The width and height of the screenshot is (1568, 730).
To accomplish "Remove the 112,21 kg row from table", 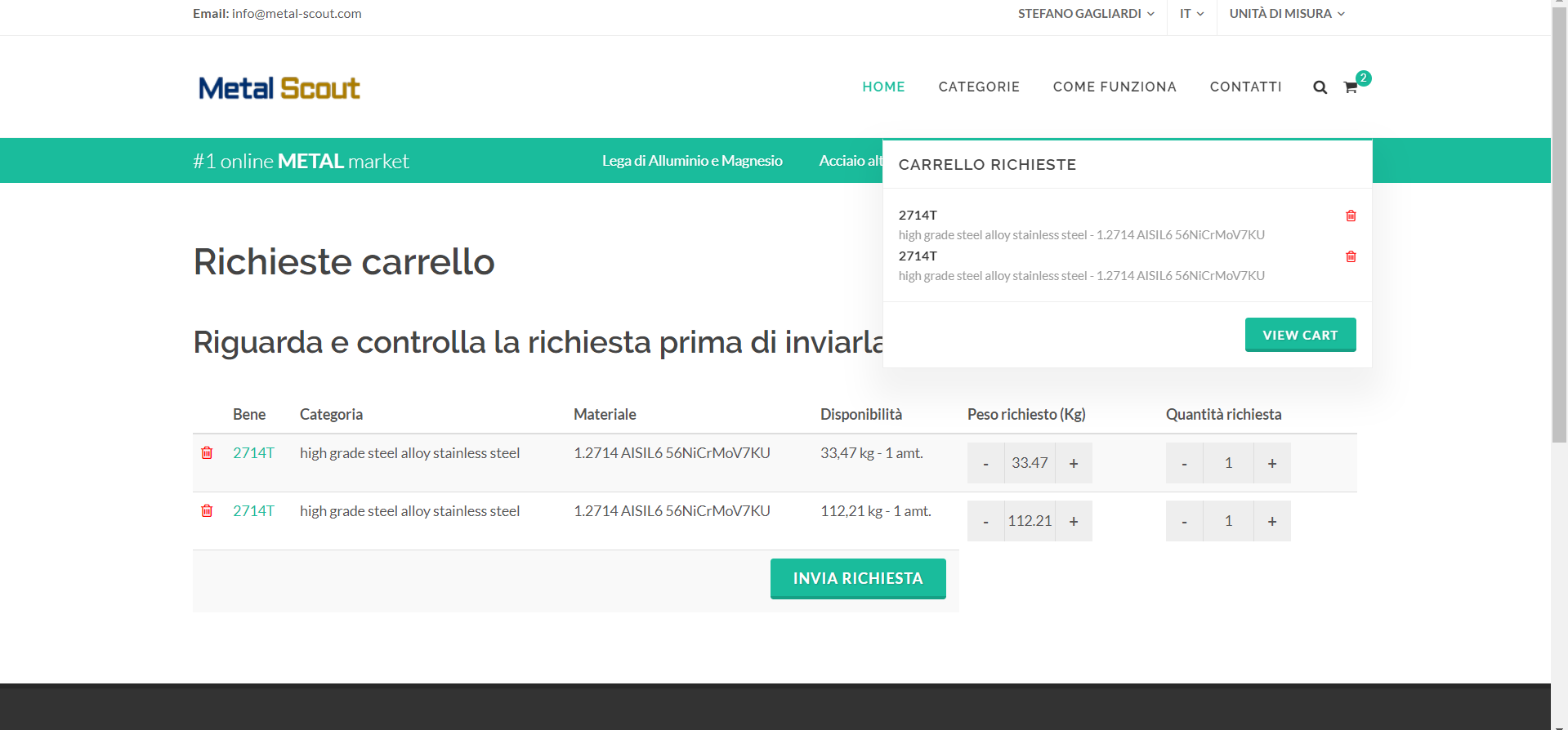I will point(207,510).
